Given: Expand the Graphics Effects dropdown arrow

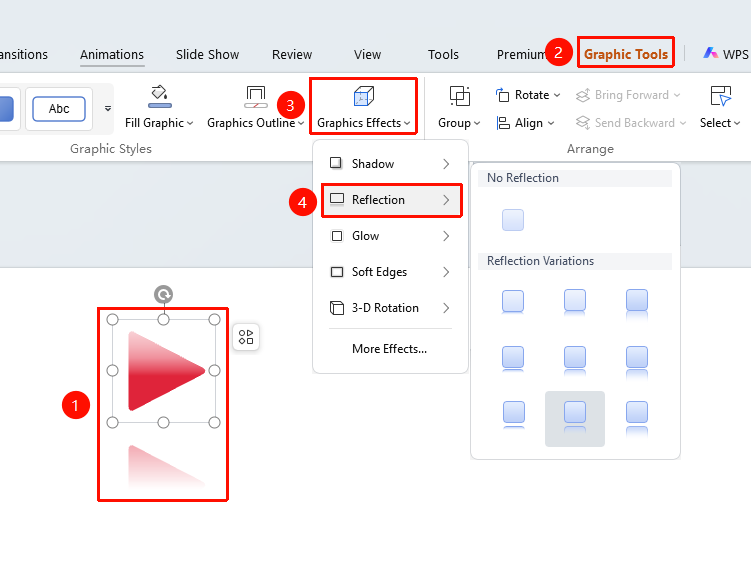Looking at the screenshot, I should pyautogui.click(x=407, y=124).
